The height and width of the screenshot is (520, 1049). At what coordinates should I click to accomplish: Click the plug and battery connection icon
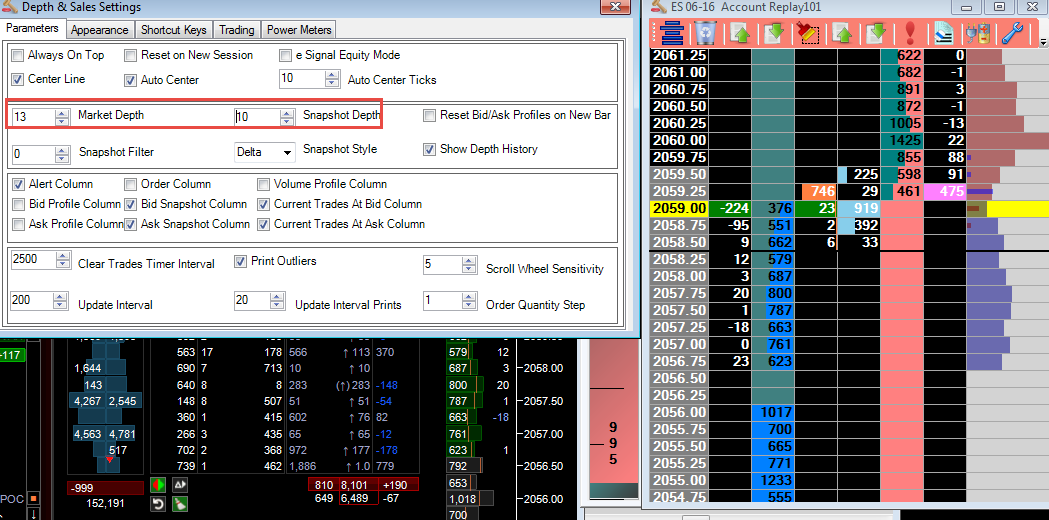coord(978,33)
